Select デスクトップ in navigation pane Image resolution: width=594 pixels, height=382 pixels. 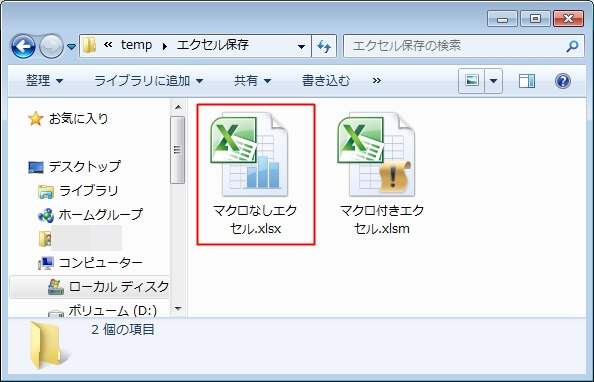tap(85, 166)
